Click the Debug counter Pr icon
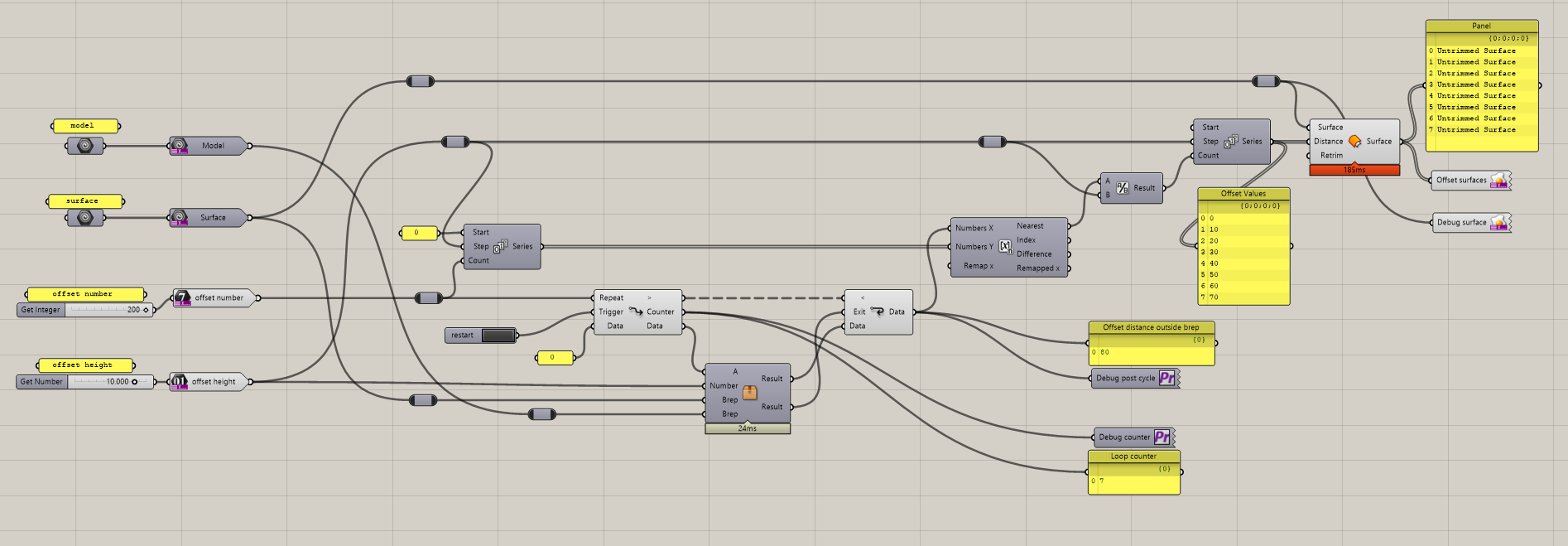The image size is (1568, 546). point(1162,437)
